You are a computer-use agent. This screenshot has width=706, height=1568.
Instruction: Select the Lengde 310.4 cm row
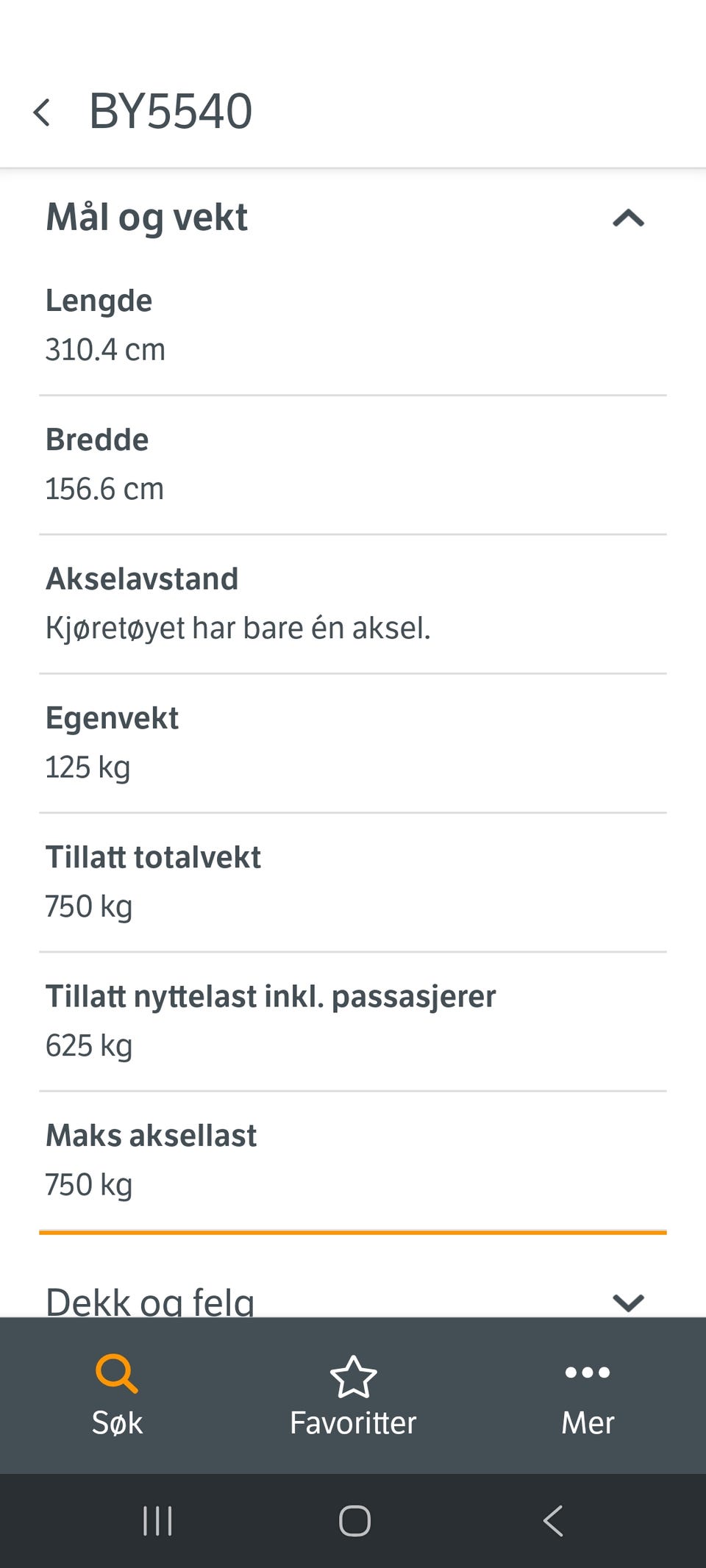point(353,326)
